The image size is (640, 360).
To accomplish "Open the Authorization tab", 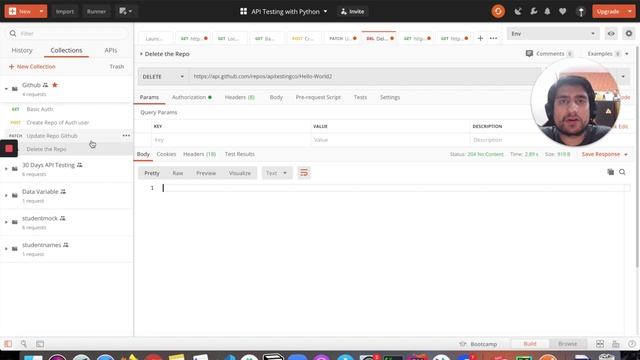I will (191, 97).
